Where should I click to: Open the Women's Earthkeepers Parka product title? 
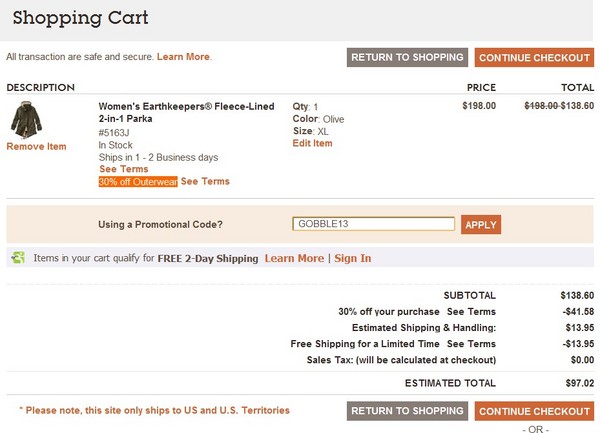(x=186, y=112)
